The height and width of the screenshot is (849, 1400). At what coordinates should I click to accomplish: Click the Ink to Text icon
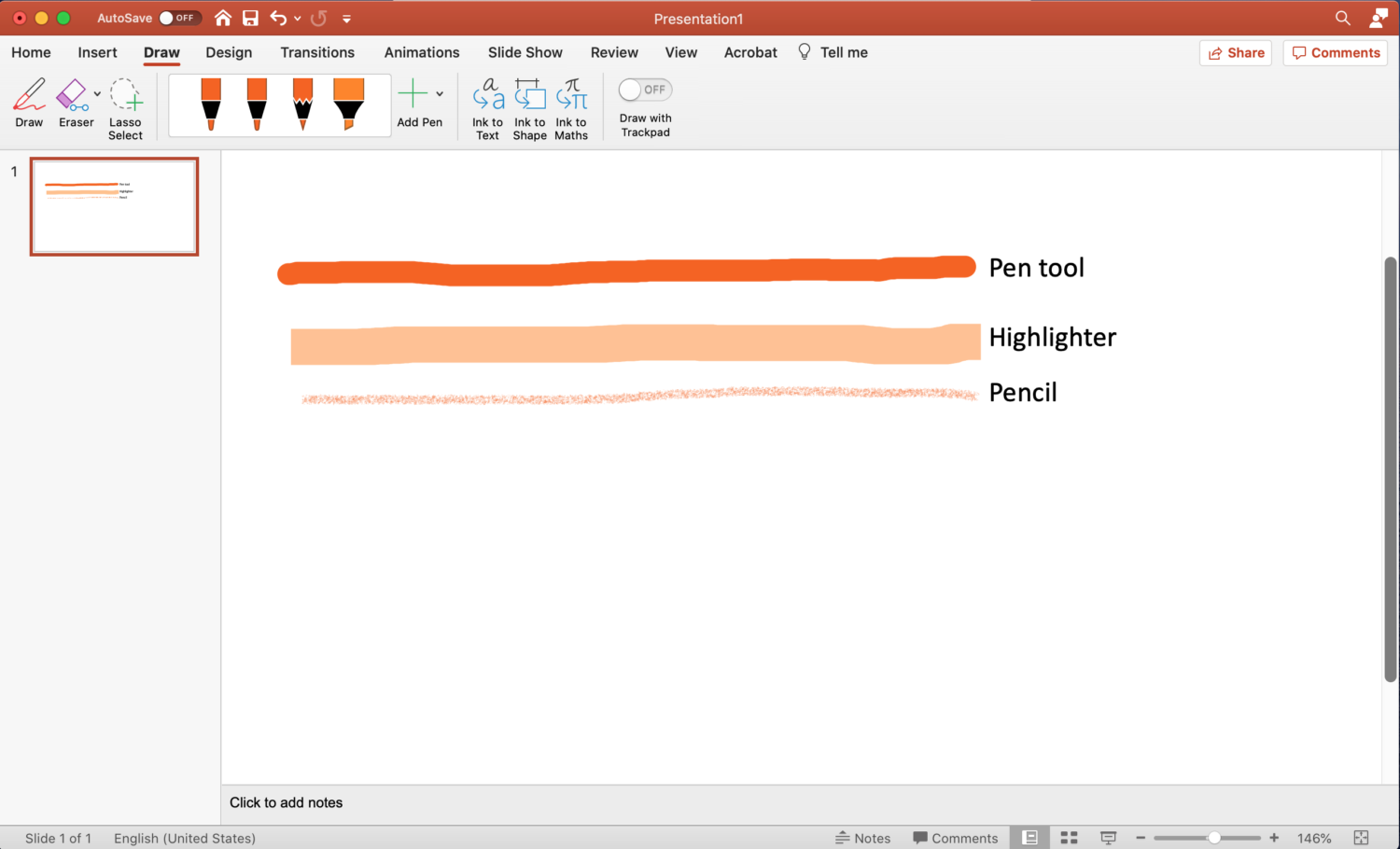pyautogui.click(x=487, y=95)
